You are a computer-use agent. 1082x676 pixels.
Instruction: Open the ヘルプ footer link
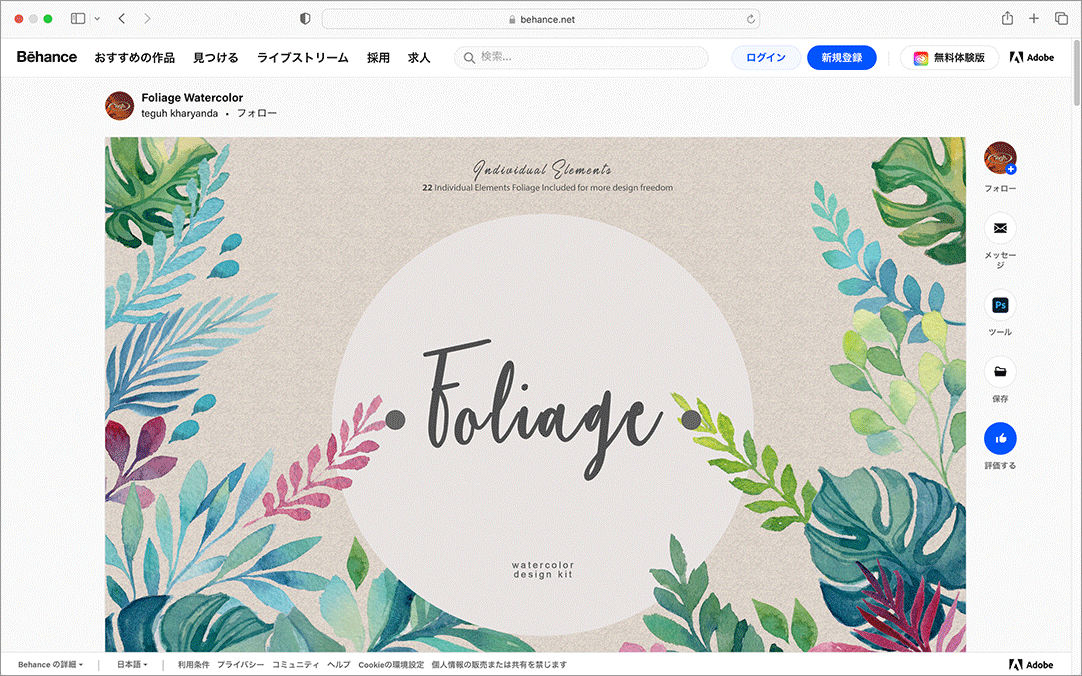339,665
